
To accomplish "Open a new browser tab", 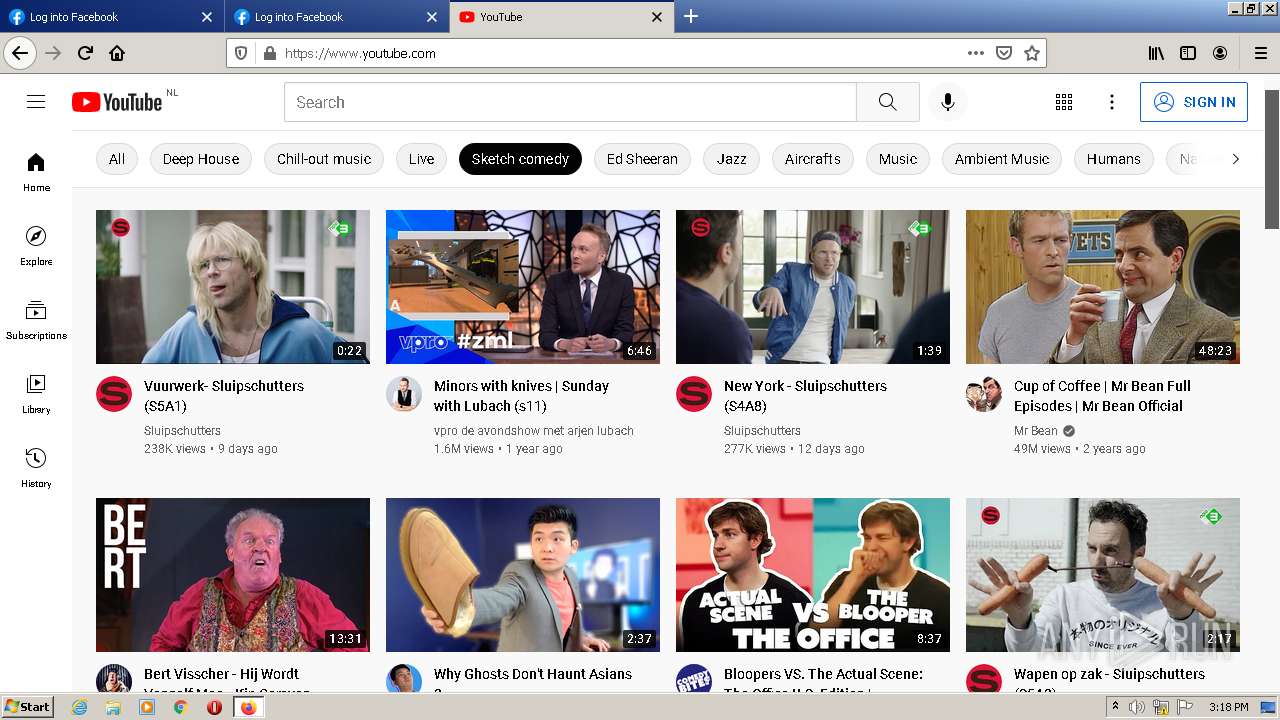I will (691, 16).
